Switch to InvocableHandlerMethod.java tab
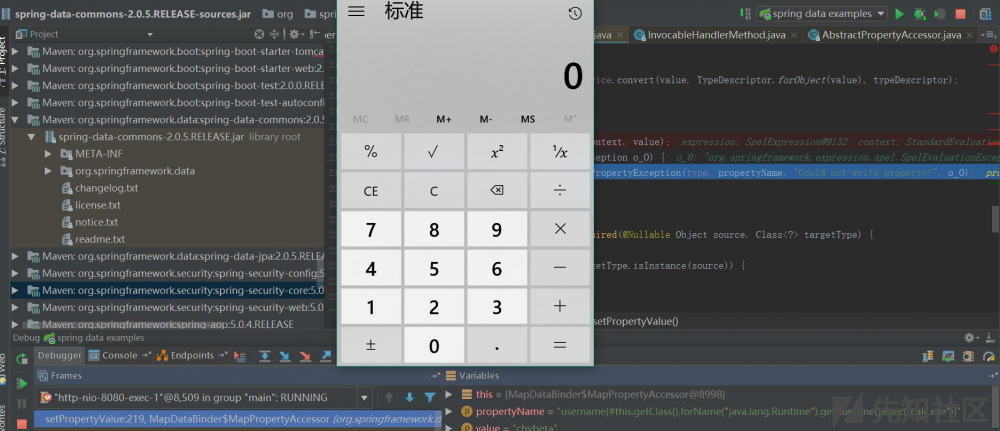The height and width of the screenshot is (431, 1000). pyautogui.click(x=716, y=34)
